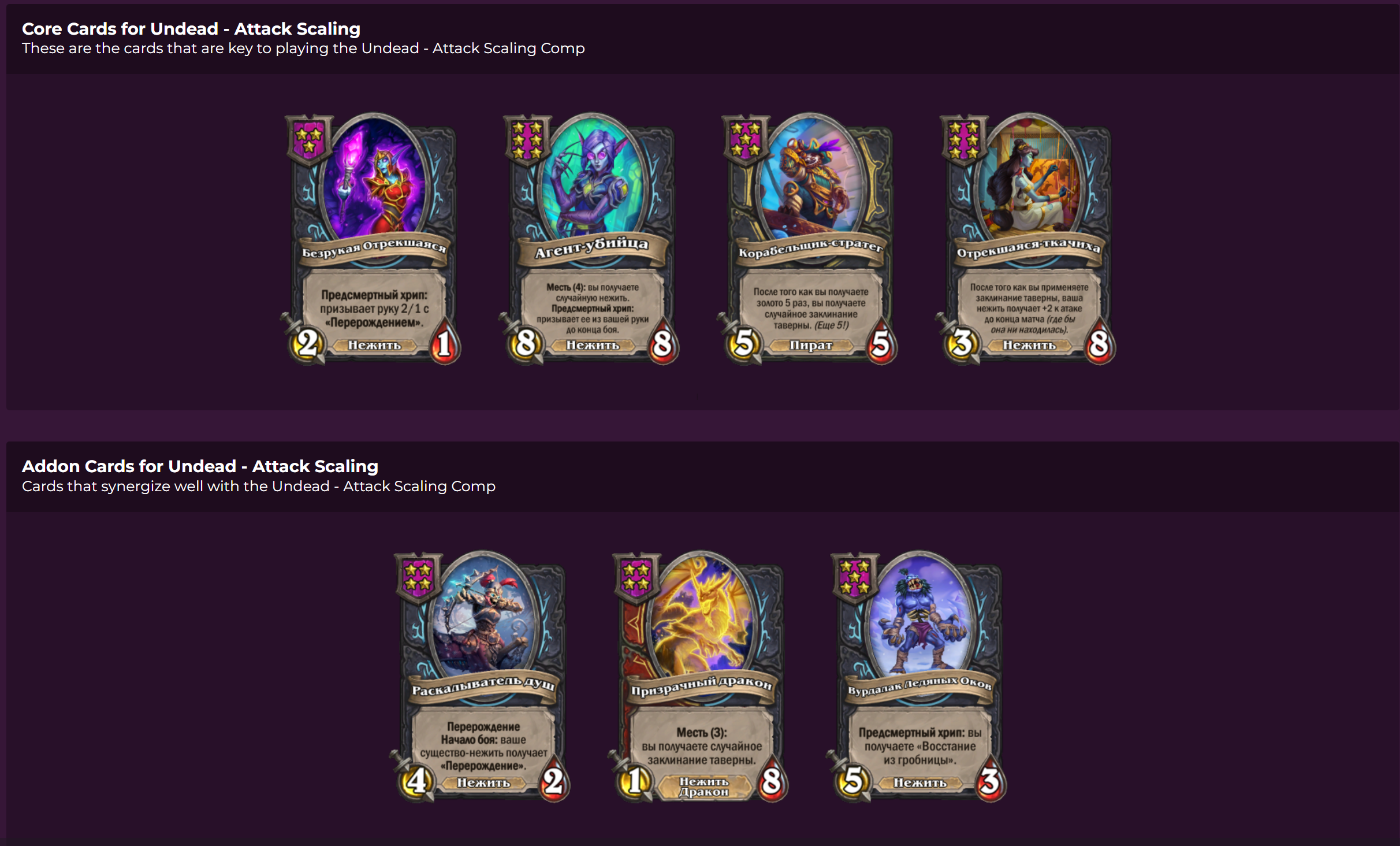Viewport: 1400px width, 846px height.
Task: Click health drop icon on Вурдалак Ледяных Оков
Action: click(990, 781)
